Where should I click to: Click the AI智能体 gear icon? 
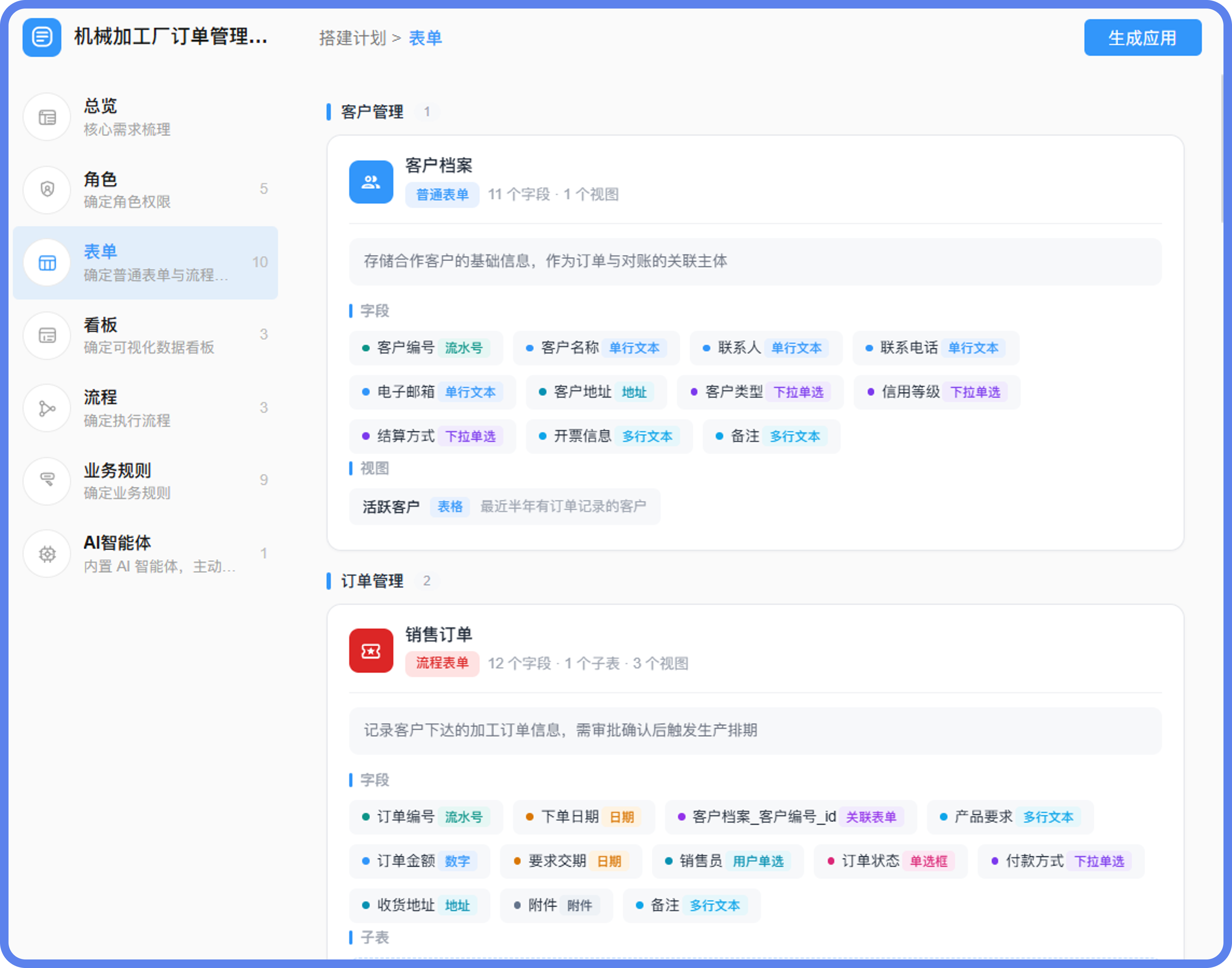point(47,554)
